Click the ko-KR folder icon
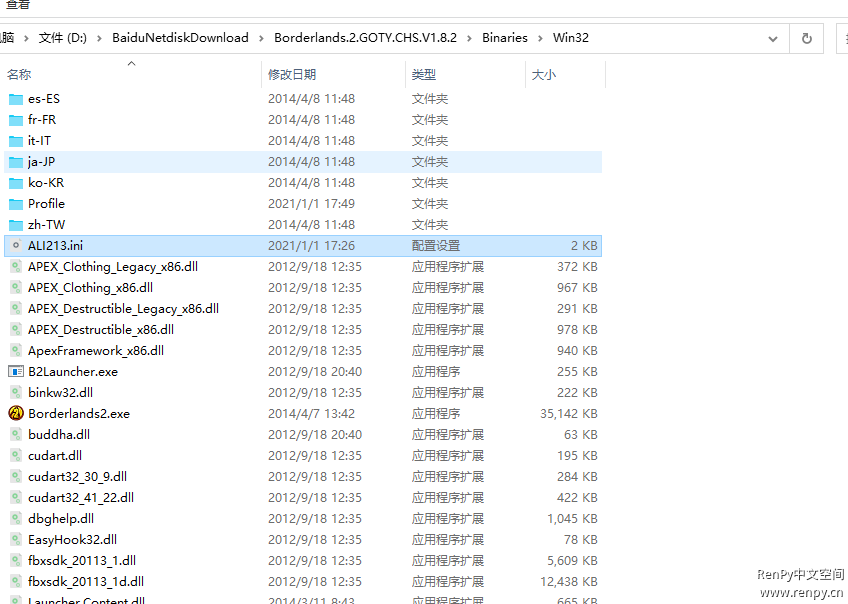The height and width of the screenshot is (604, 848). [16, 183]
